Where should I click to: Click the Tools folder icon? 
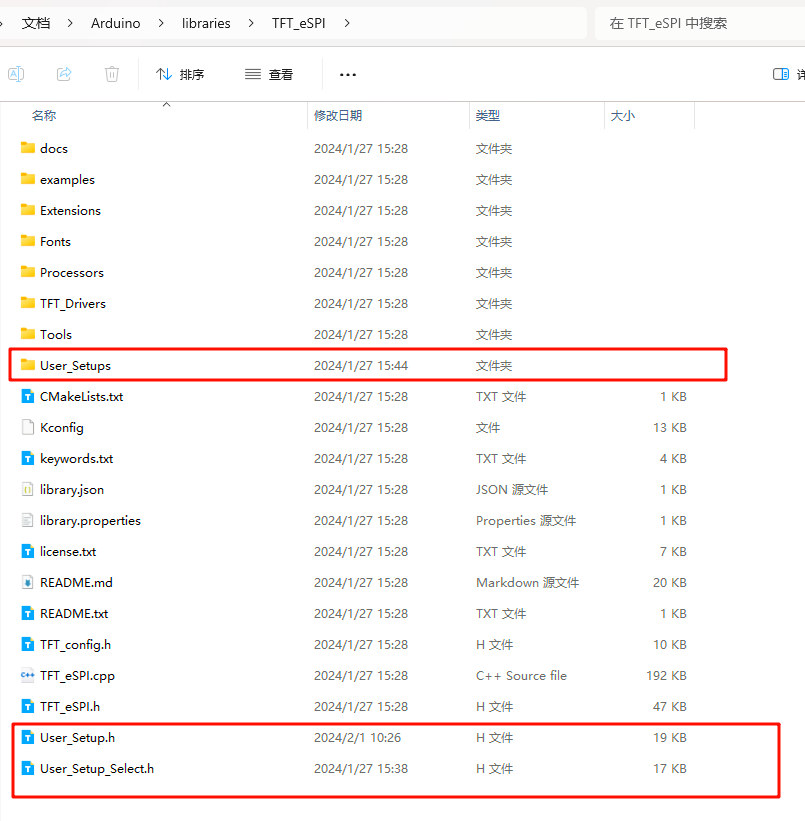click(x=28, y=334)
